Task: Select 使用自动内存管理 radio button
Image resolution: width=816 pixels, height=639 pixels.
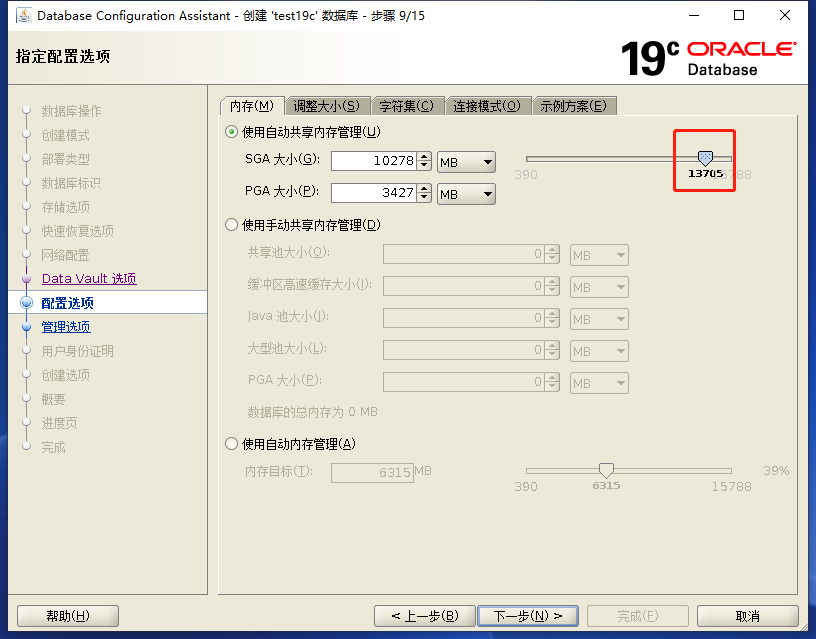Action: click(x=231, y=444)
